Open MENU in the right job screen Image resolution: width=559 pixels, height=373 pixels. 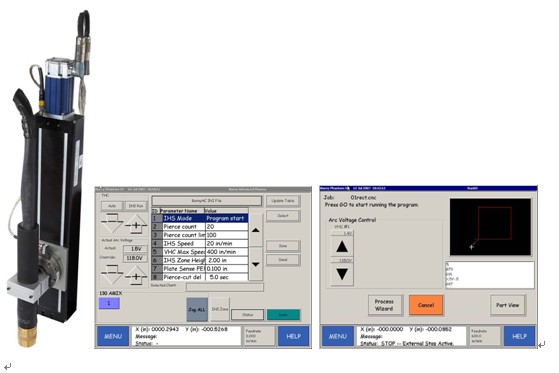(x=338, y=336)
